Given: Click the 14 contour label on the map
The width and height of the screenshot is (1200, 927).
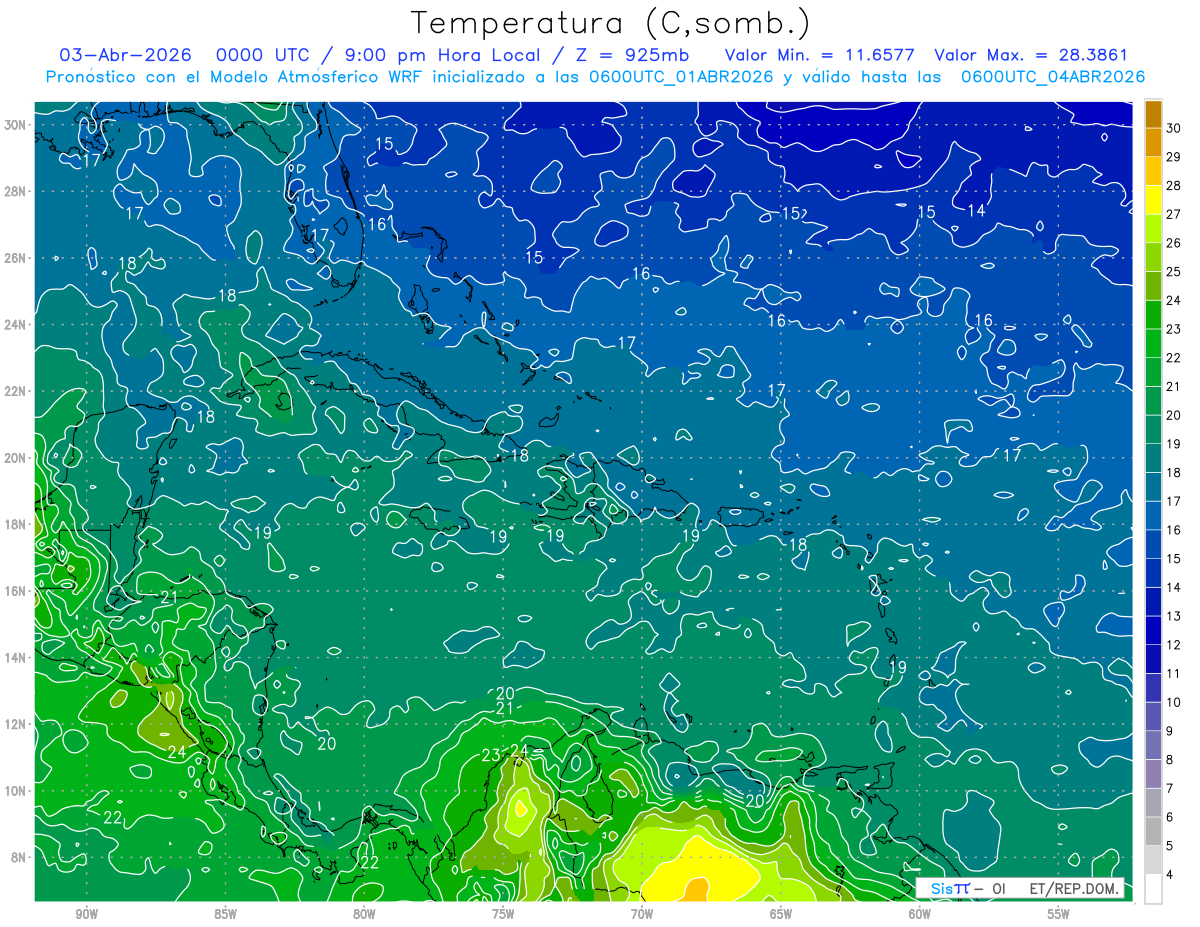Looking at the screenshot, I should [x=976, y=211].
